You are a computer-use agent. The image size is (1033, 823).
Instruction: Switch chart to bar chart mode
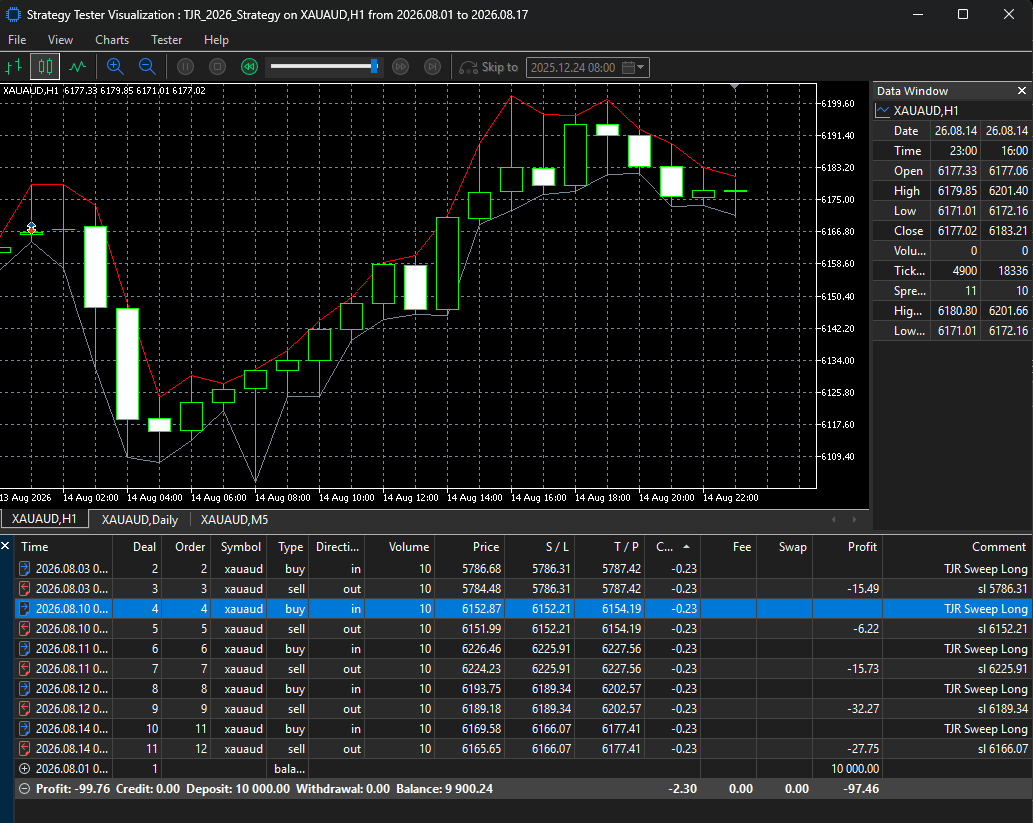[13, 67]
